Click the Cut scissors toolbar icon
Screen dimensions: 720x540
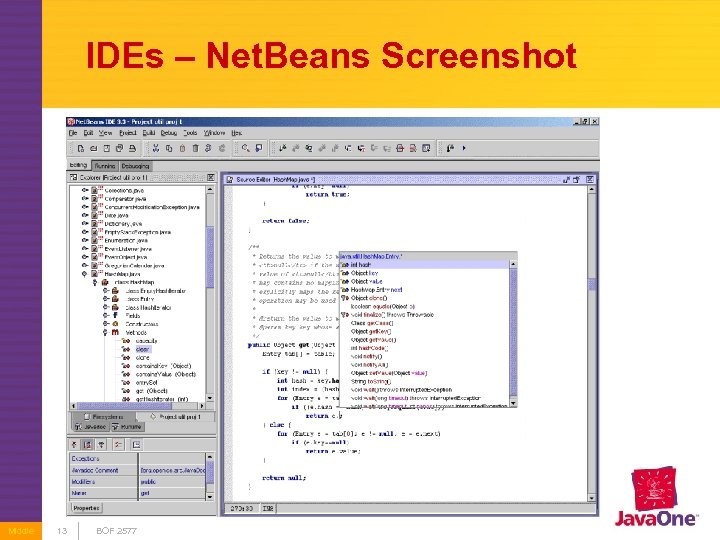pyautogui.click(x=156, y=148)
